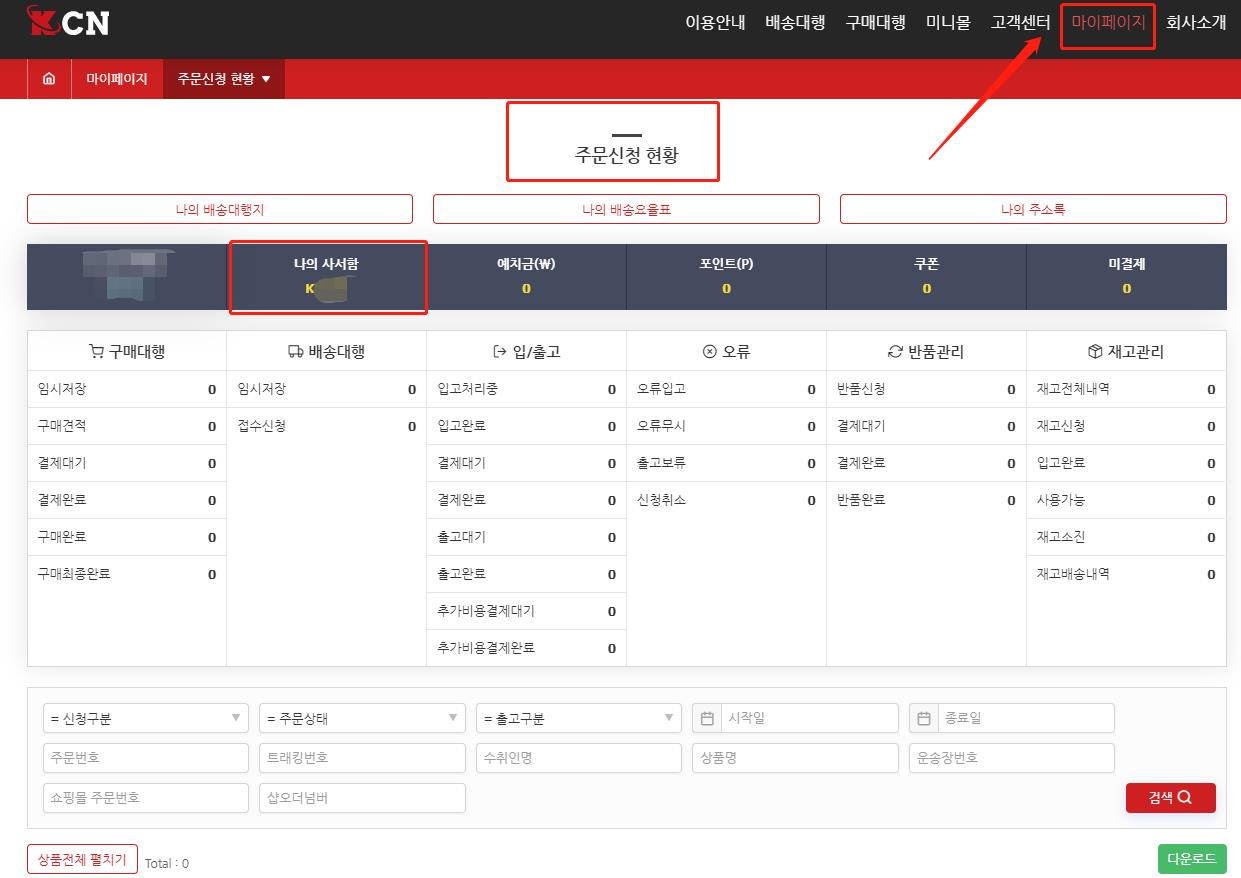Open the 출고구분 dropdown
The width and height of the screenshot is (1241, 878).
(578, 718)
